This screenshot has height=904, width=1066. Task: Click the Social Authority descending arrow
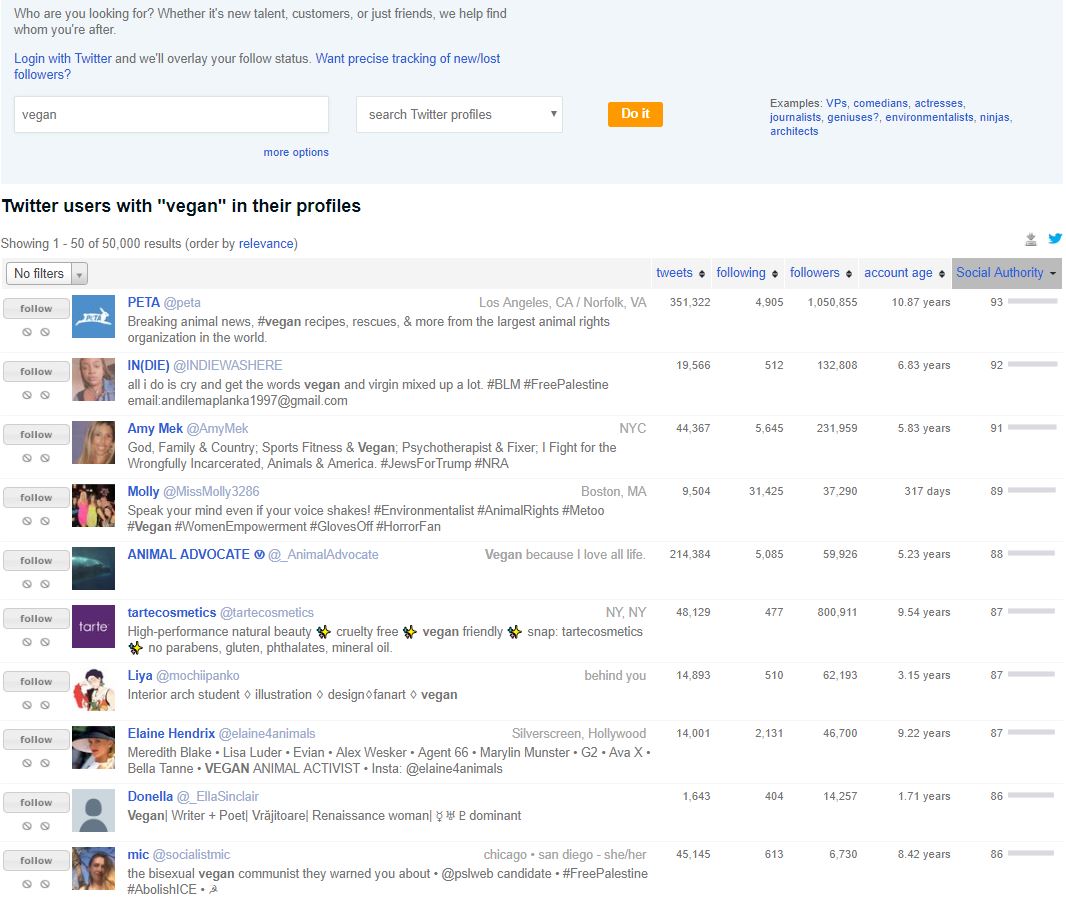1052,274
